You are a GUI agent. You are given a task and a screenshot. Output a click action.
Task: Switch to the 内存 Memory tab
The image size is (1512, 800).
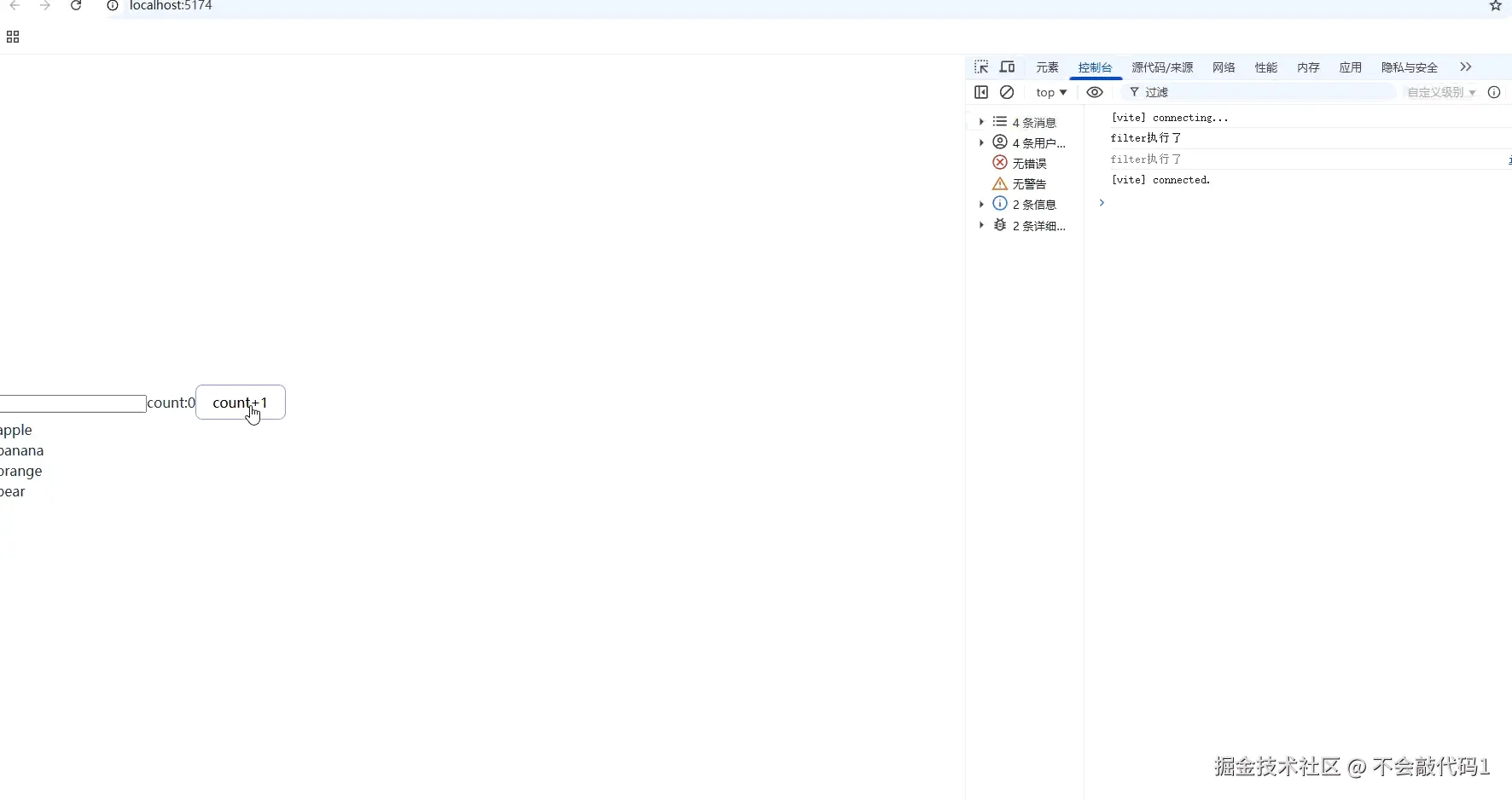pos(1308,67)
